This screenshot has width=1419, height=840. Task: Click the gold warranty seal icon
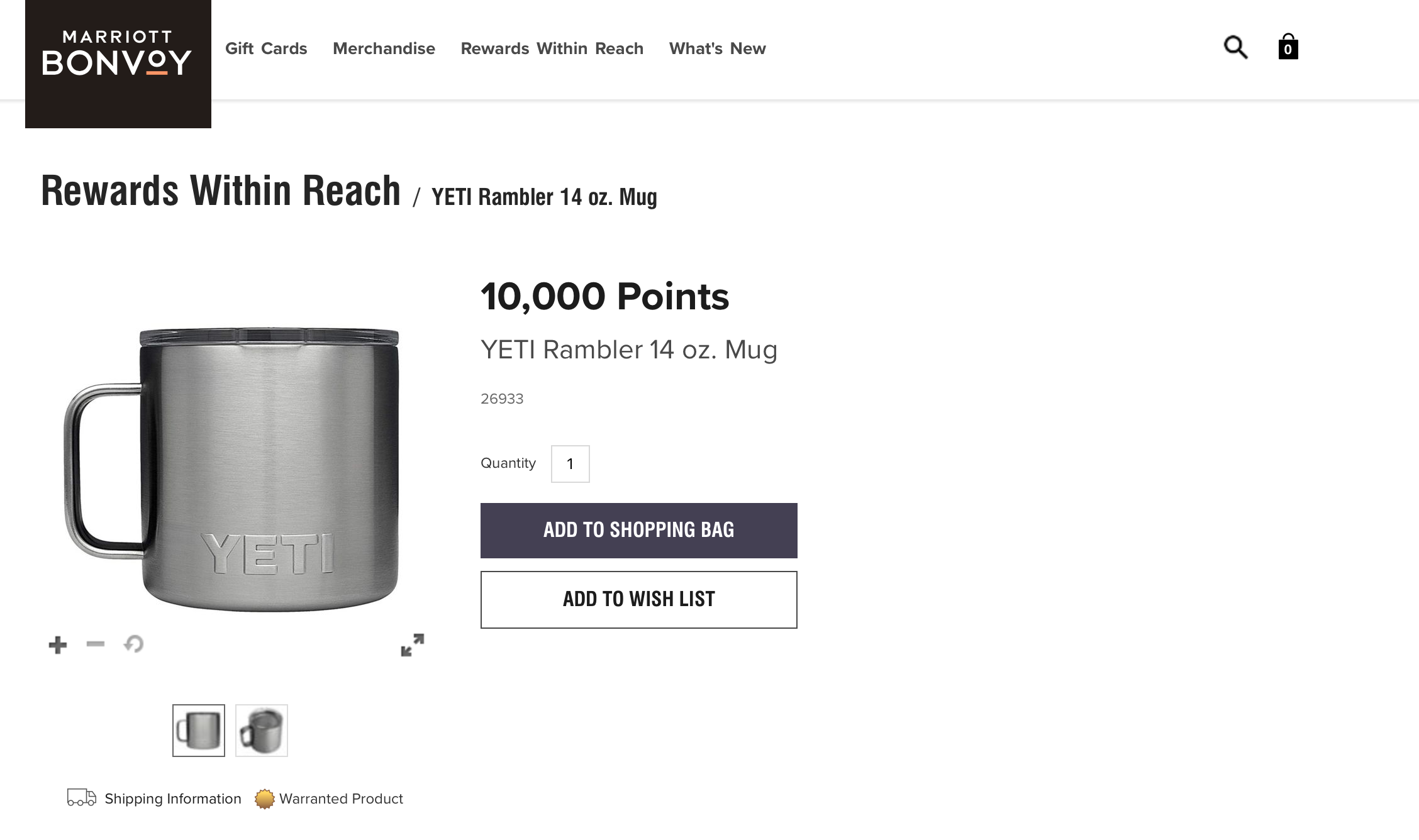(x=265, y=799)
